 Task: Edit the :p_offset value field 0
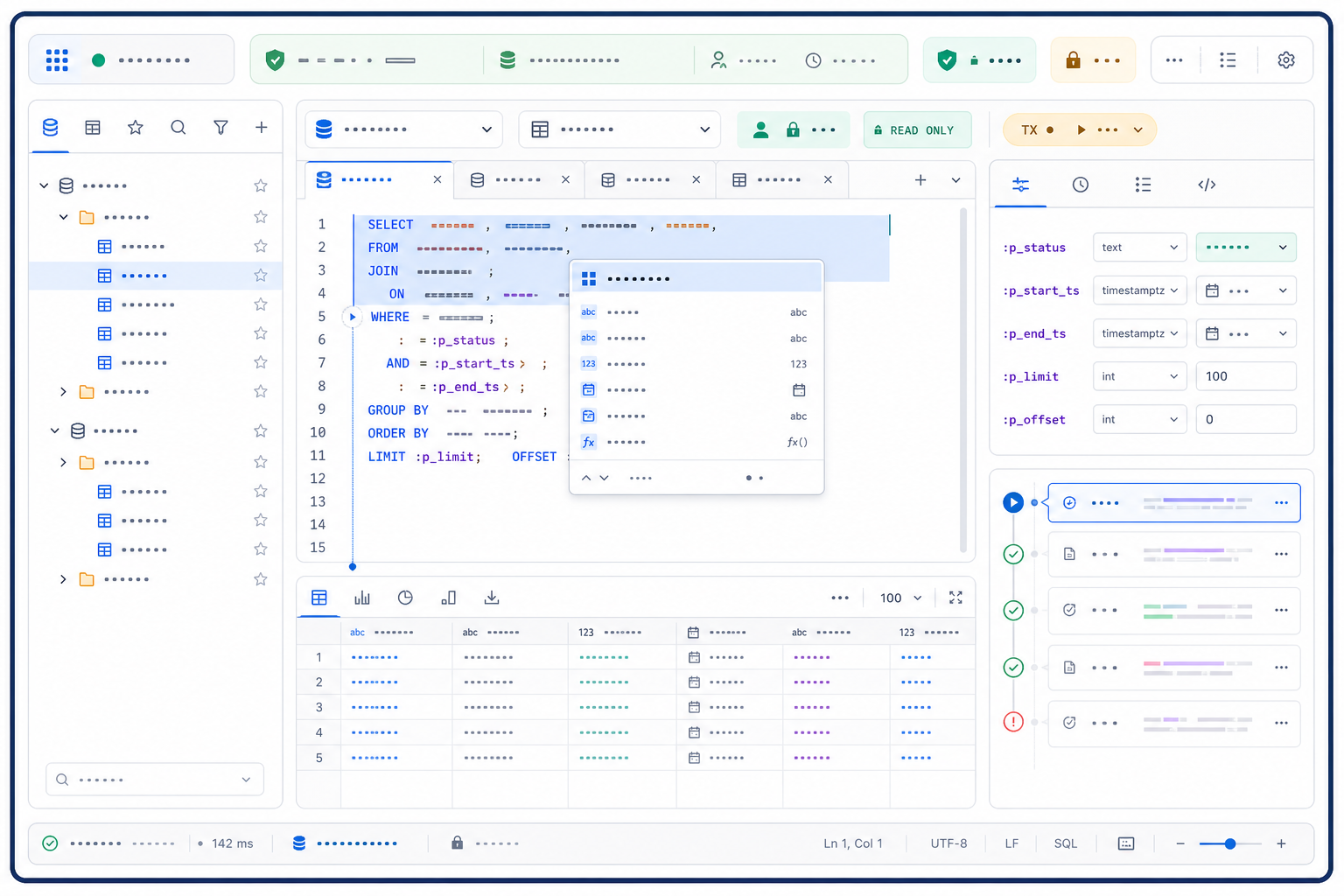pos(1246,419)
